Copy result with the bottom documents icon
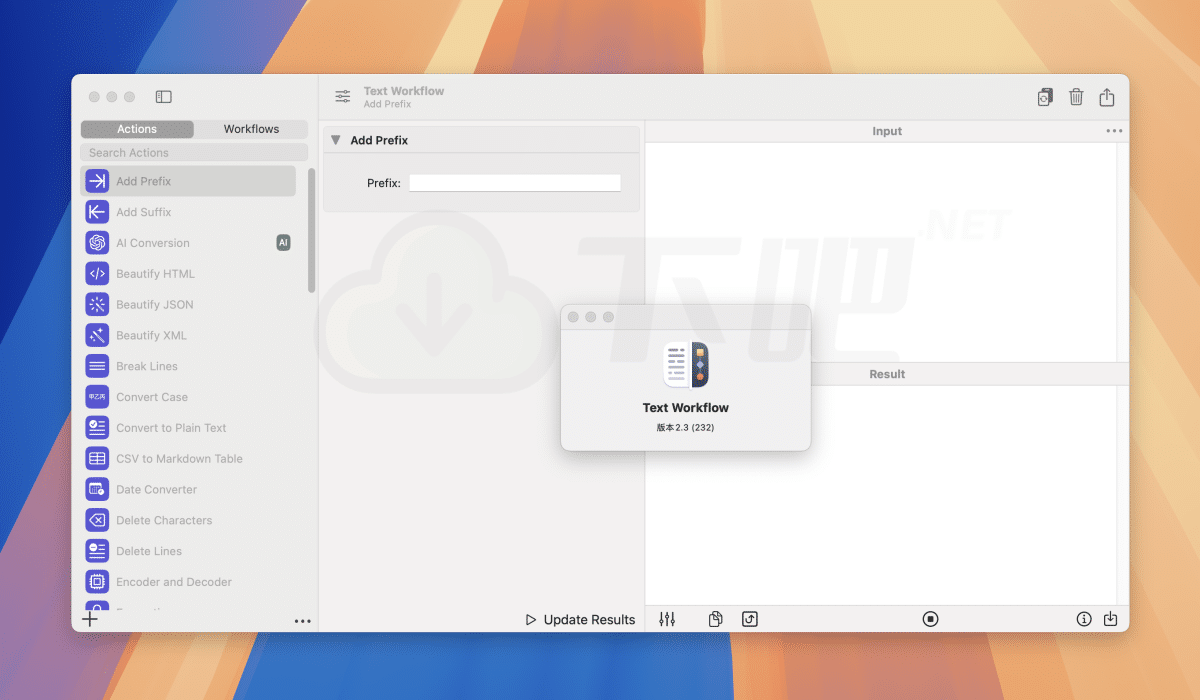The width and height of the screenshot is (1200, 700). [x=716, y=620]
